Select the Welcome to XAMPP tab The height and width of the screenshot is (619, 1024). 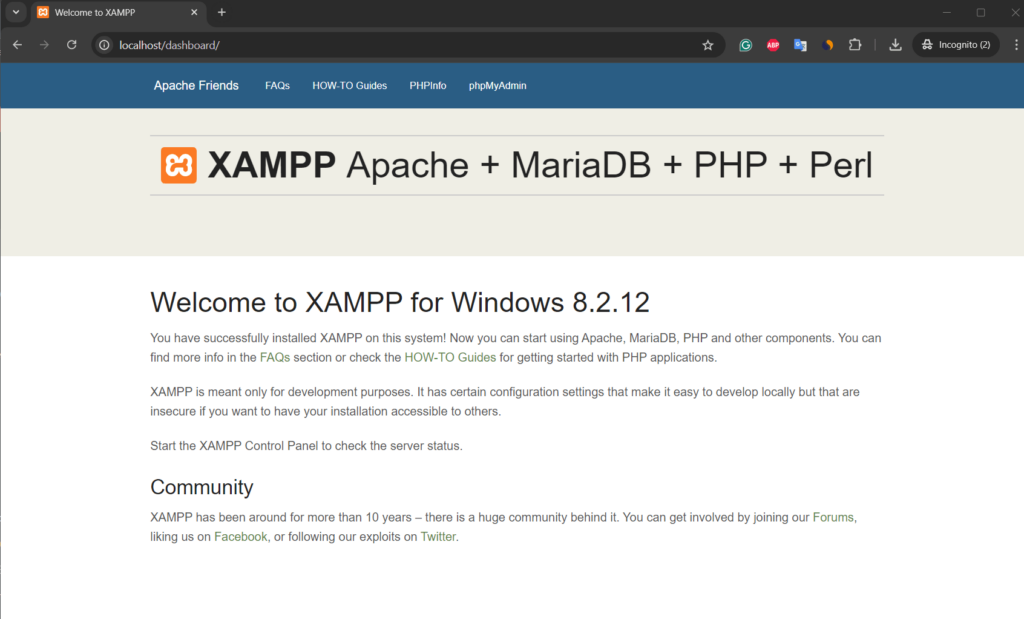[x=118, y=12]
